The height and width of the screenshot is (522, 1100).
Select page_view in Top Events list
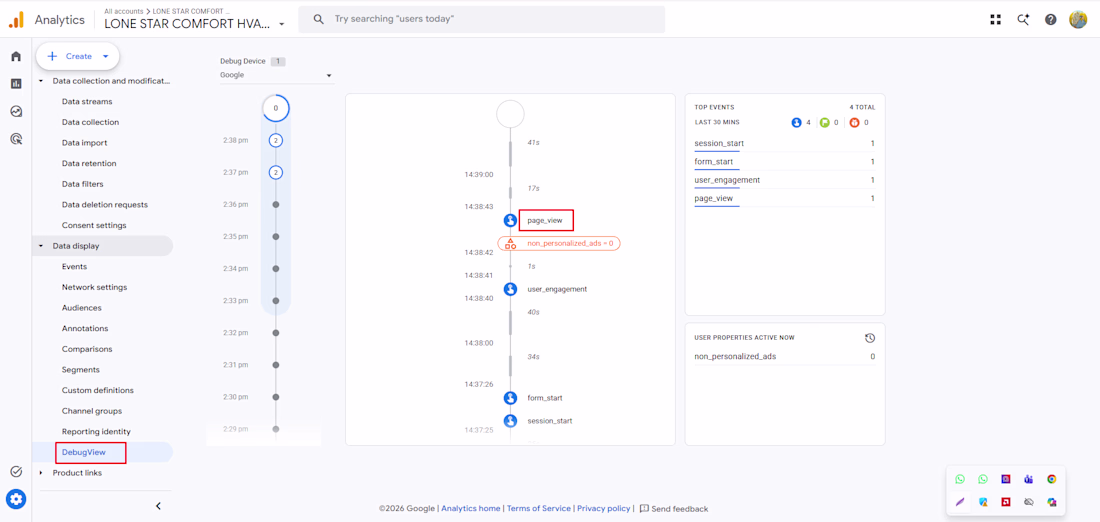713,199
